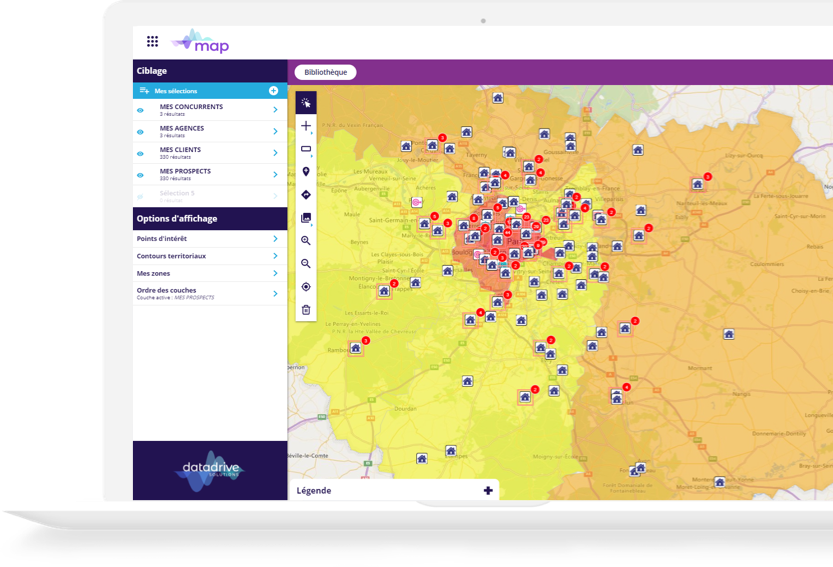Open the apps grid menu
Image resolution: width=833 pixels, height=567 pixels.
click(152, 41)
